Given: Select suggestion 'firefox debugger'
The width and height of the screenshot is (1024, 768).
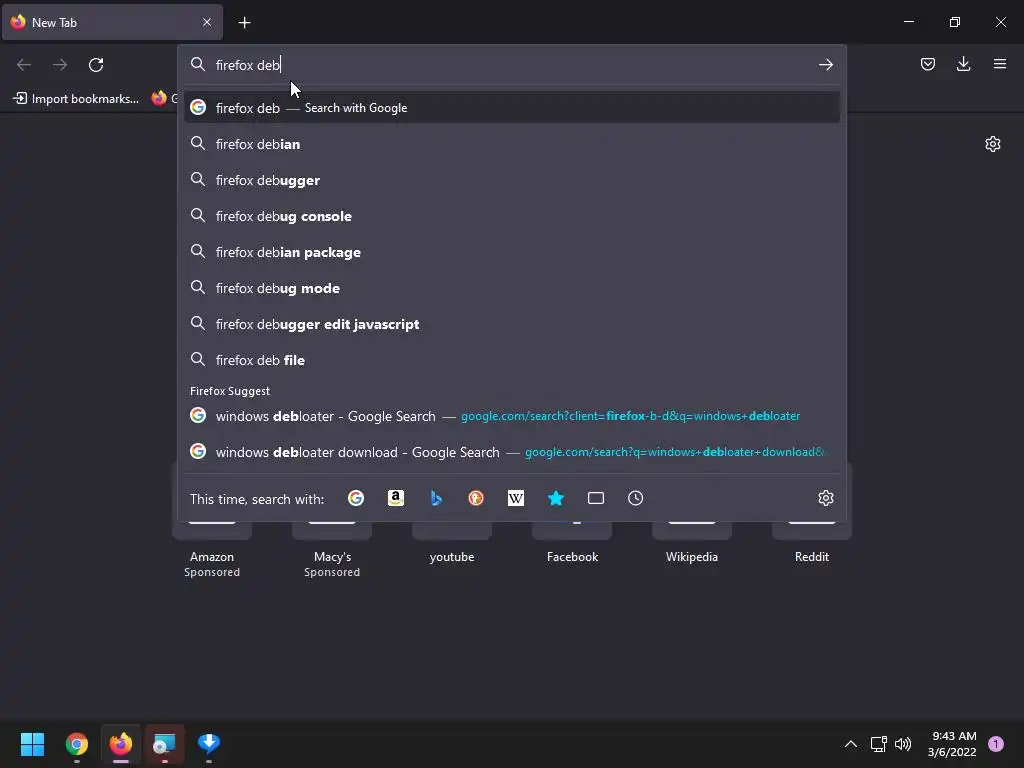Looking at the screenshot, I should (x=512, y=180).
